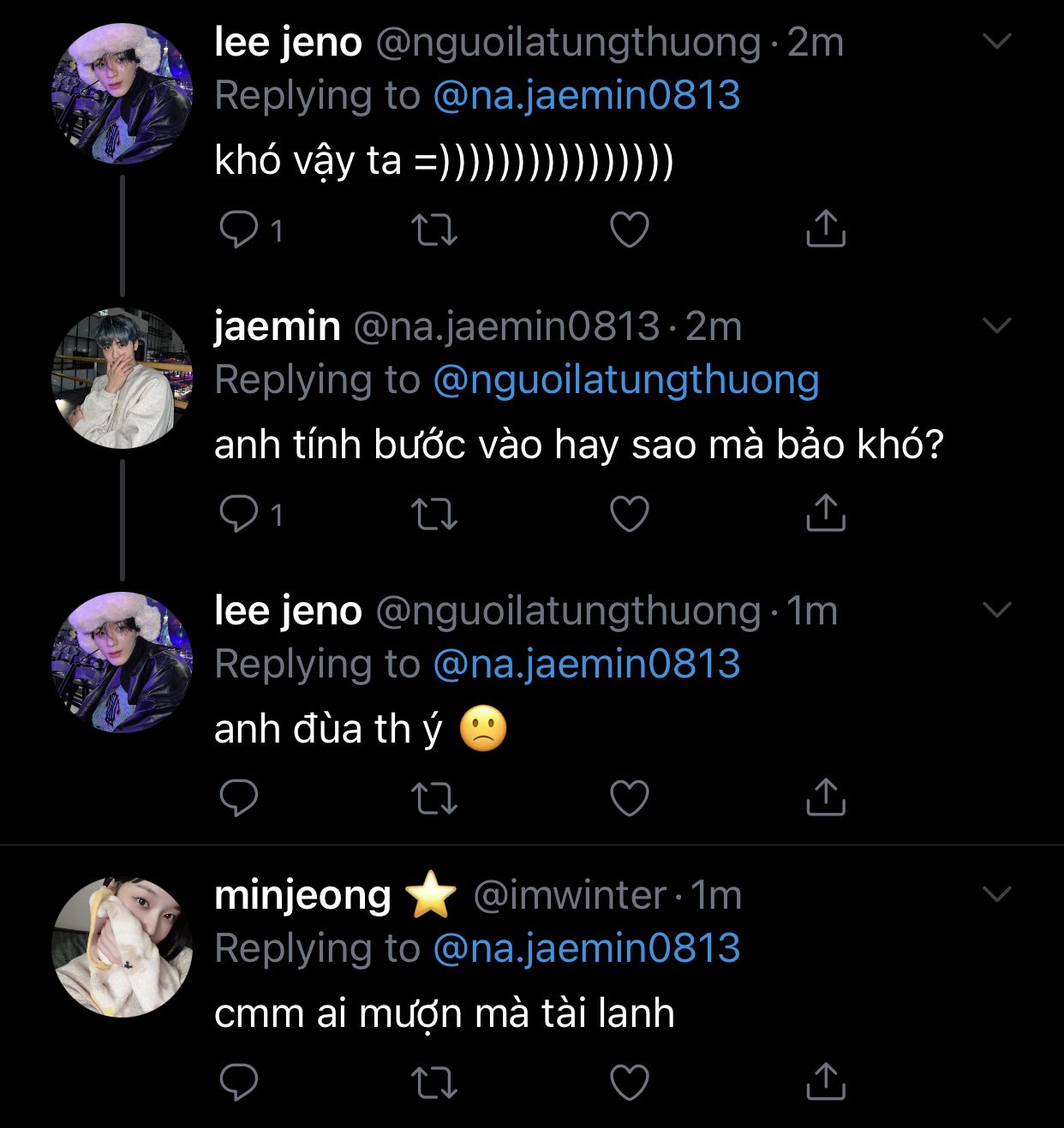Open options chevron on minjeong's tweet
1064x1128 pixels.
coord(997,894)
